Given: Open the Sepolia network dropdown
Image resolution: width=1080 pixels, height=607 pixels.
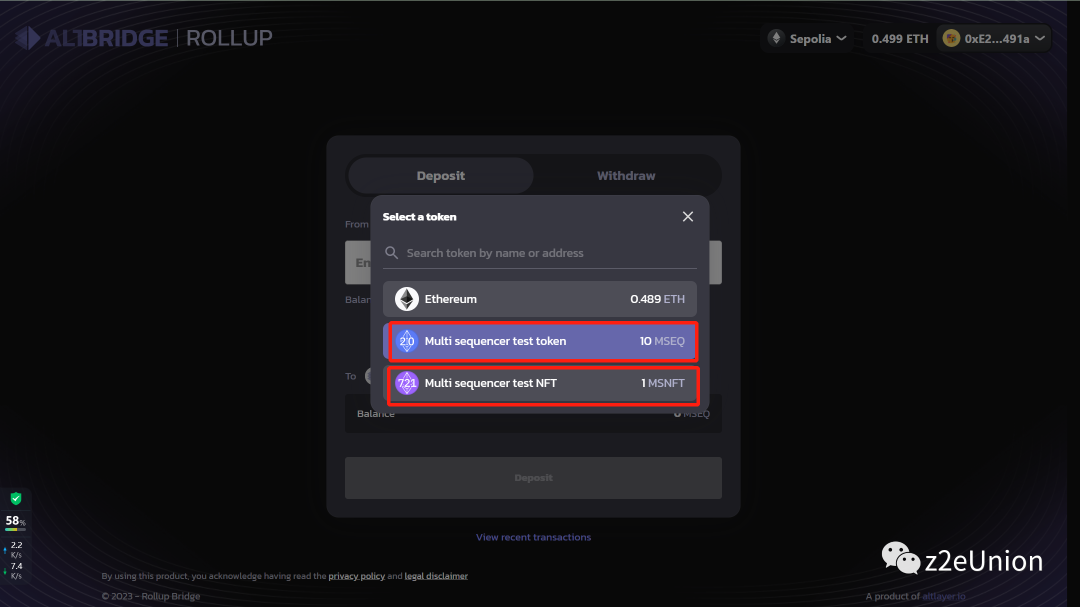Looking at the screenshot, I should coord(808,38).
